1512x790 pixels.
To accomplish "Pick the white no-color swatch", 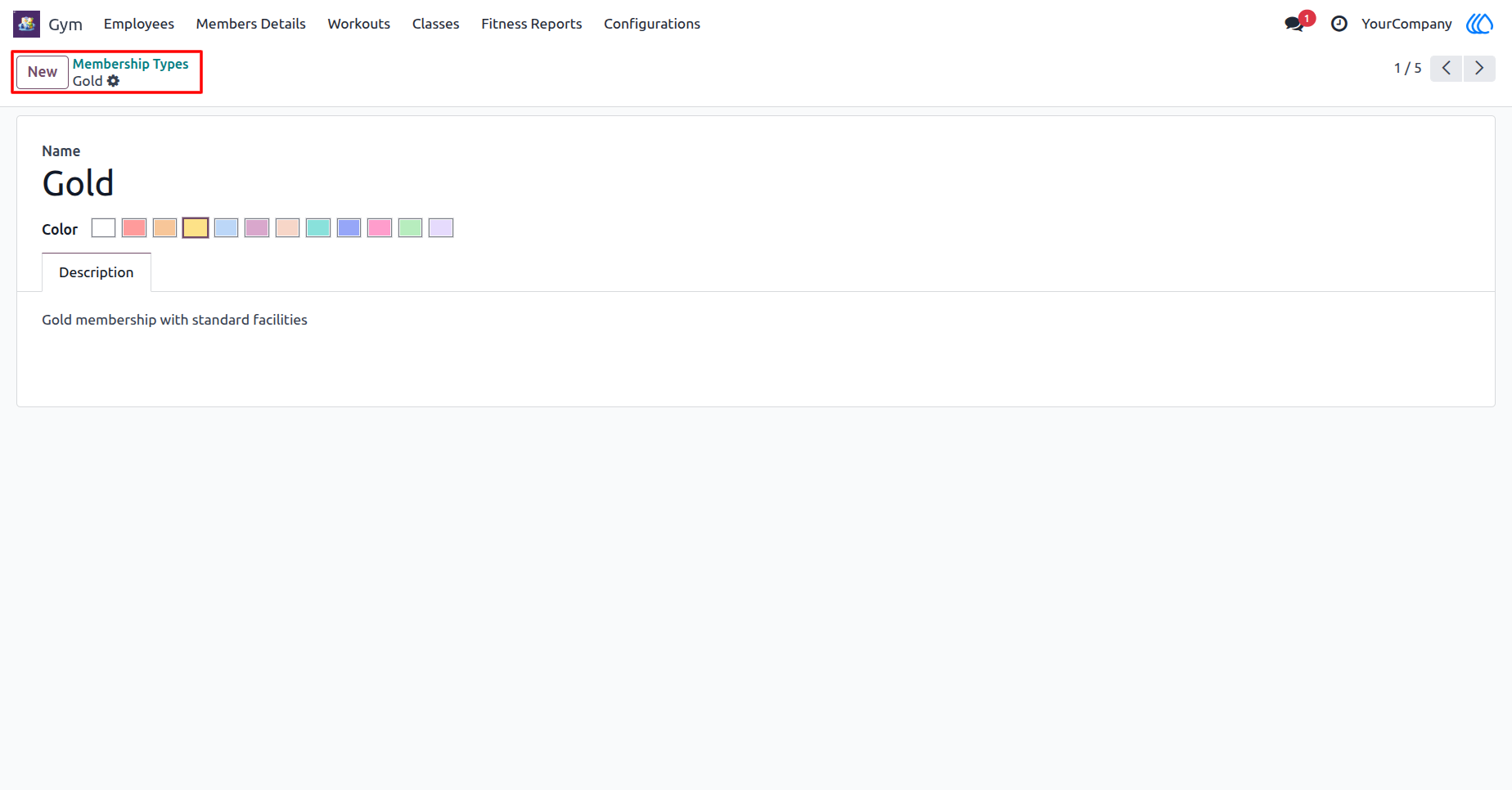I will click(x=103, y=228).
